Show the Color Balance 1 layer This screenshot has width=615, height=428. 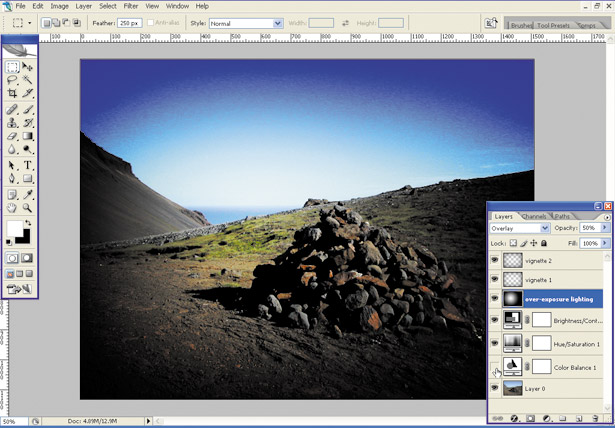pos(495,366)
